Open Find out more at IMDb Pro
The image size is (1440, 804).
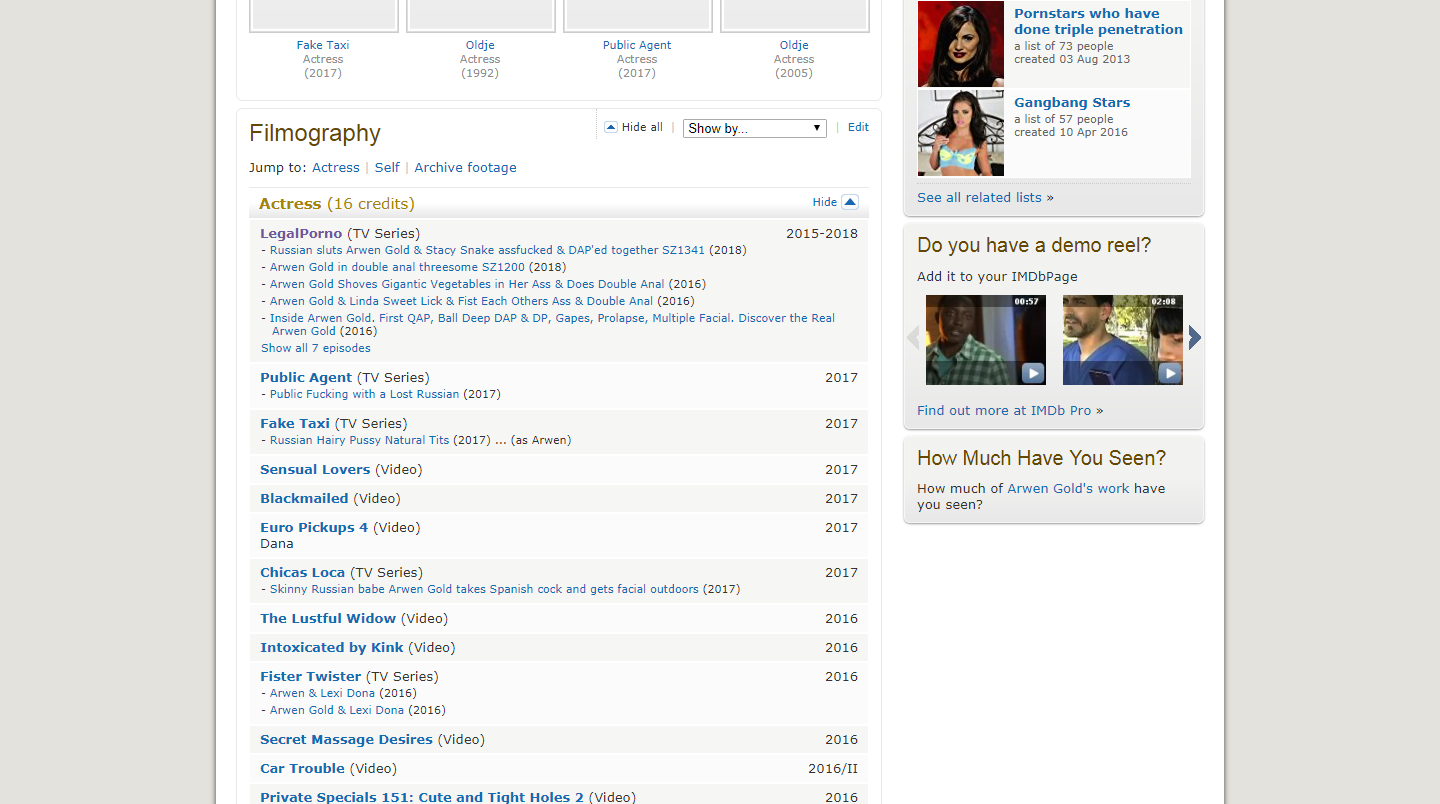click(x=1004, y=411)
